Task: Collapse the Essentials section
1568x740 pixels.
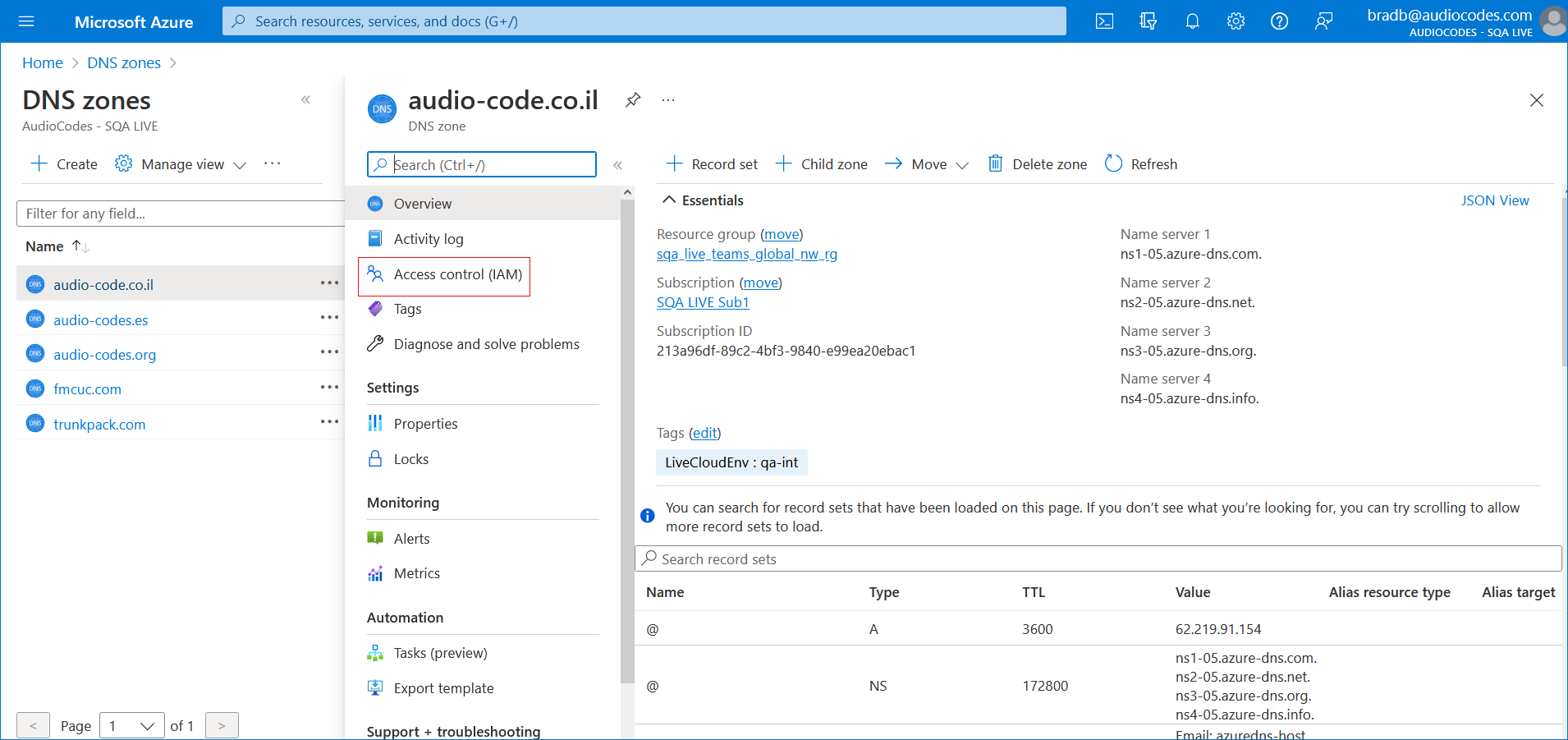Action: 703,200
